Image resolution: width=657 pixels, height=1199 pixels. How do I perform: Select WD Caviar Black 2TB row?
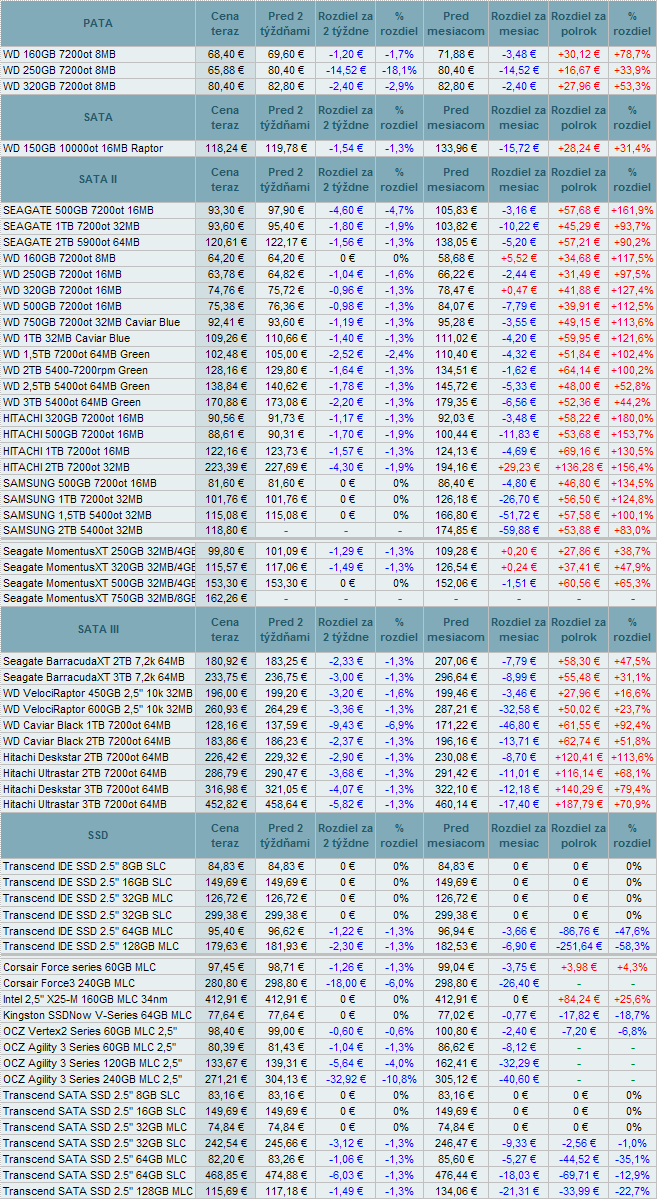pyautogui.click(x=328, y=741)
